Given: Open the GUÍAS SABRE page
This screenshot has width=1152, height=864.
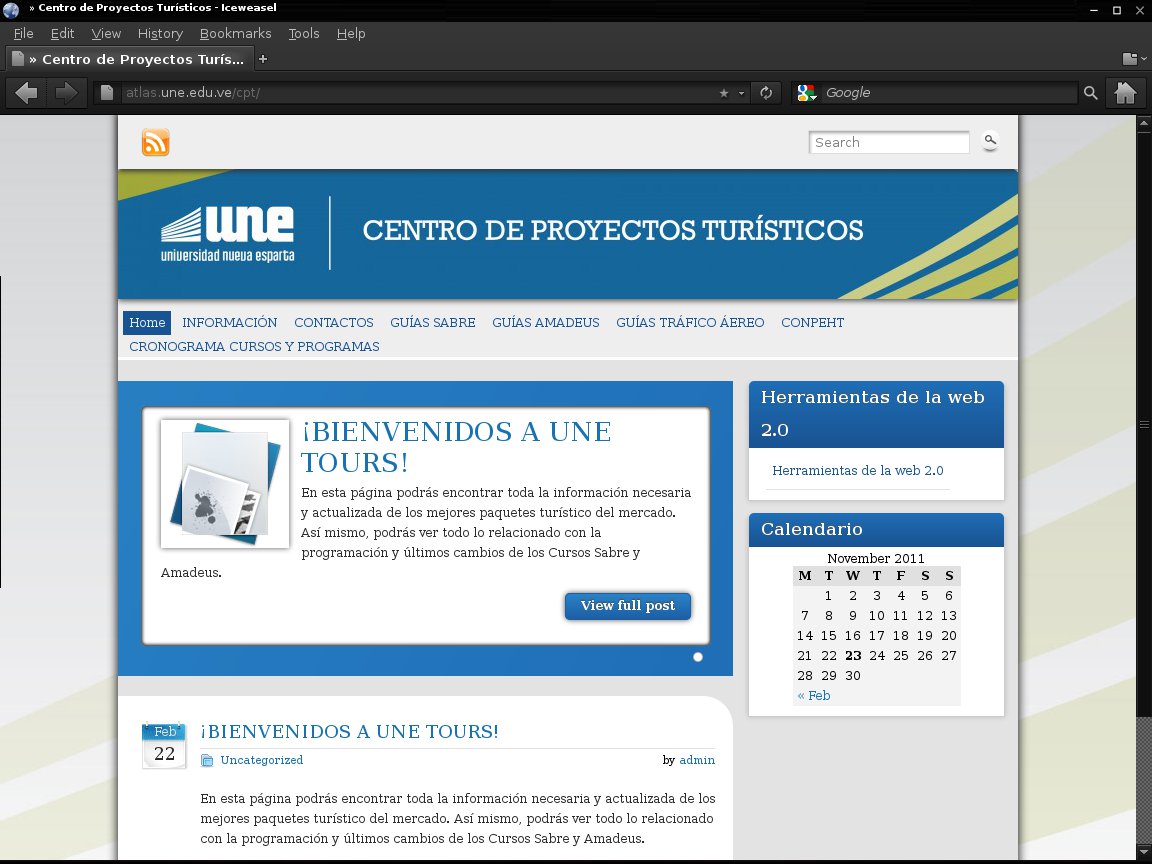Looking at the screenshot, I should [x=433, y=323].
